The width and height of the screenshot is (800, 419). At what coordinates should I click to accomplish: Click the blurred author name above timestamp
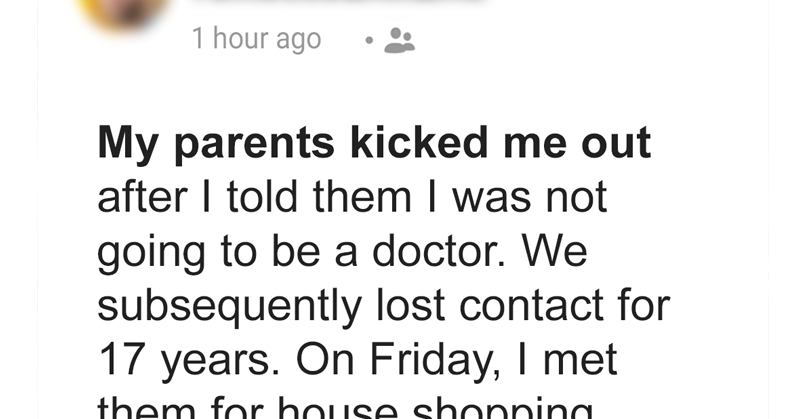(337, 2)
